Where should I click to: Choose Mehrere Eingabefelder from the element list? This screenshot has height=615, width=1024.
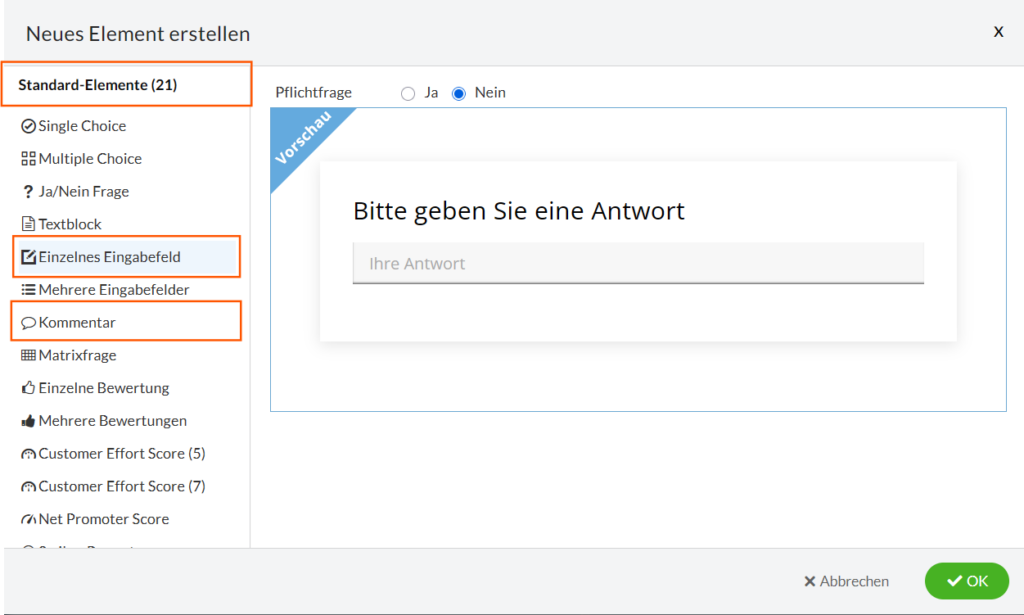pos(113,290)
